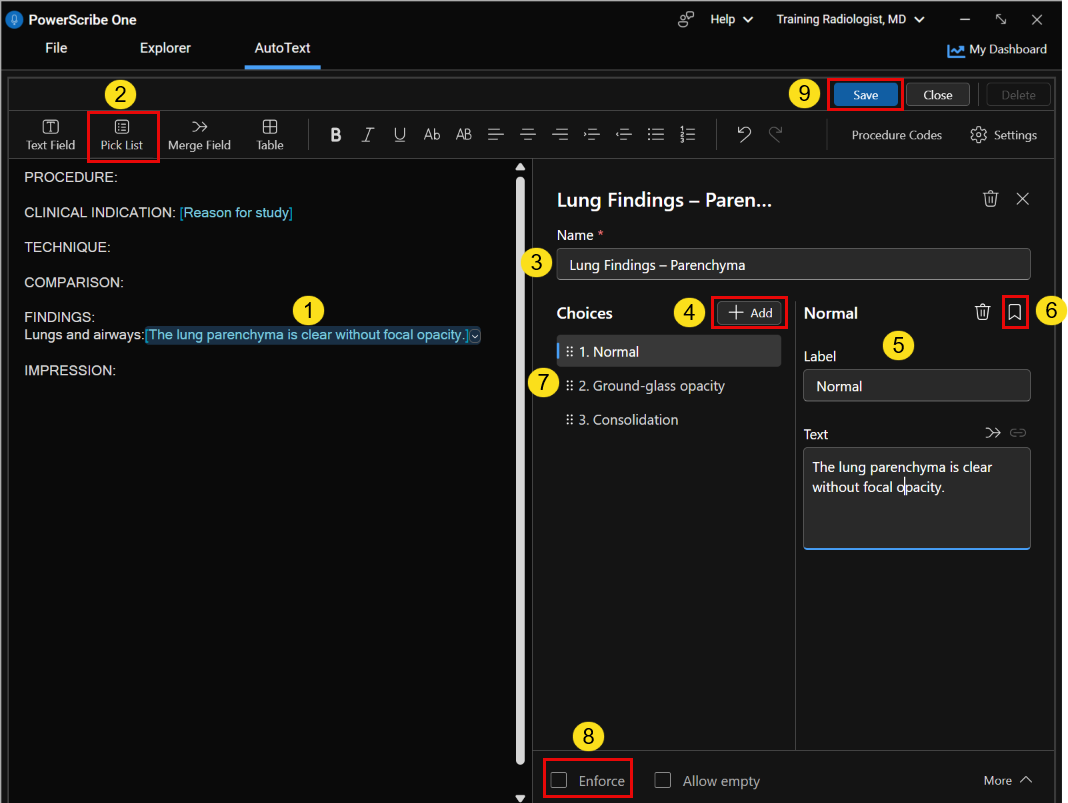
Task: Enable the Enforce checkbox
Action: tap(559, 780)
